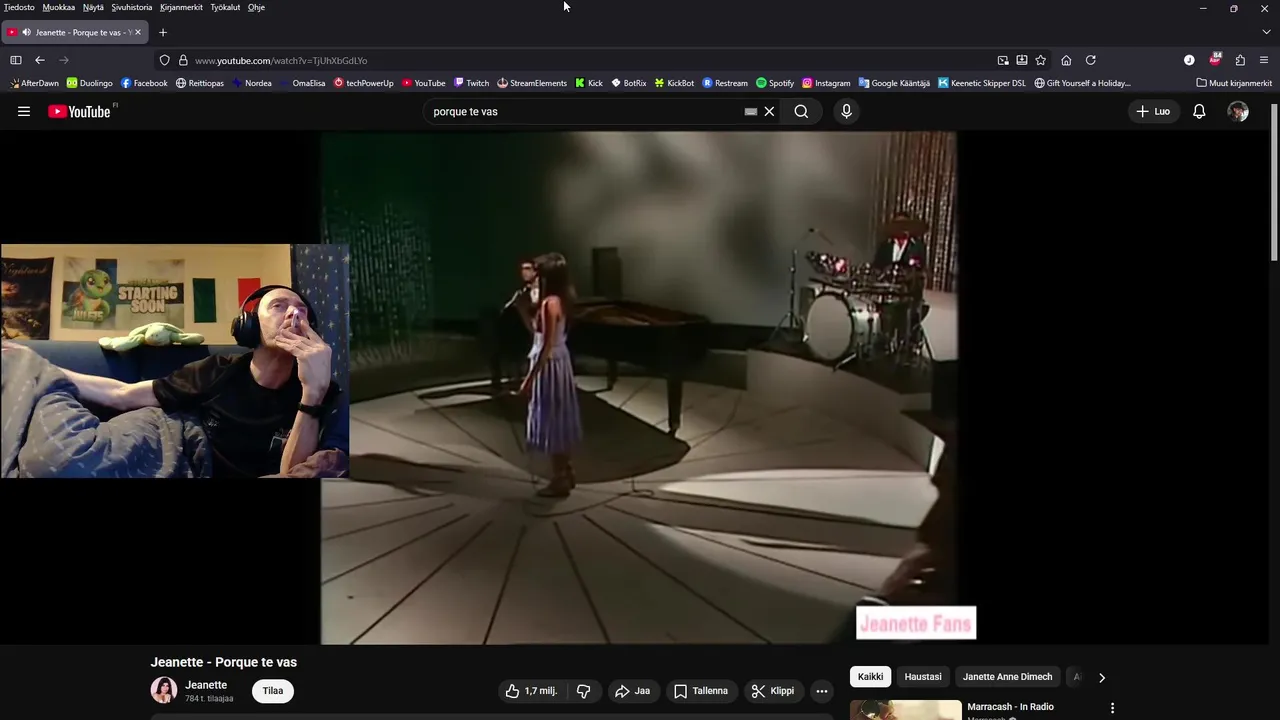1280x720 pixels.
Task: Open the StreamElements bookmark
Action: click(532, 83)
